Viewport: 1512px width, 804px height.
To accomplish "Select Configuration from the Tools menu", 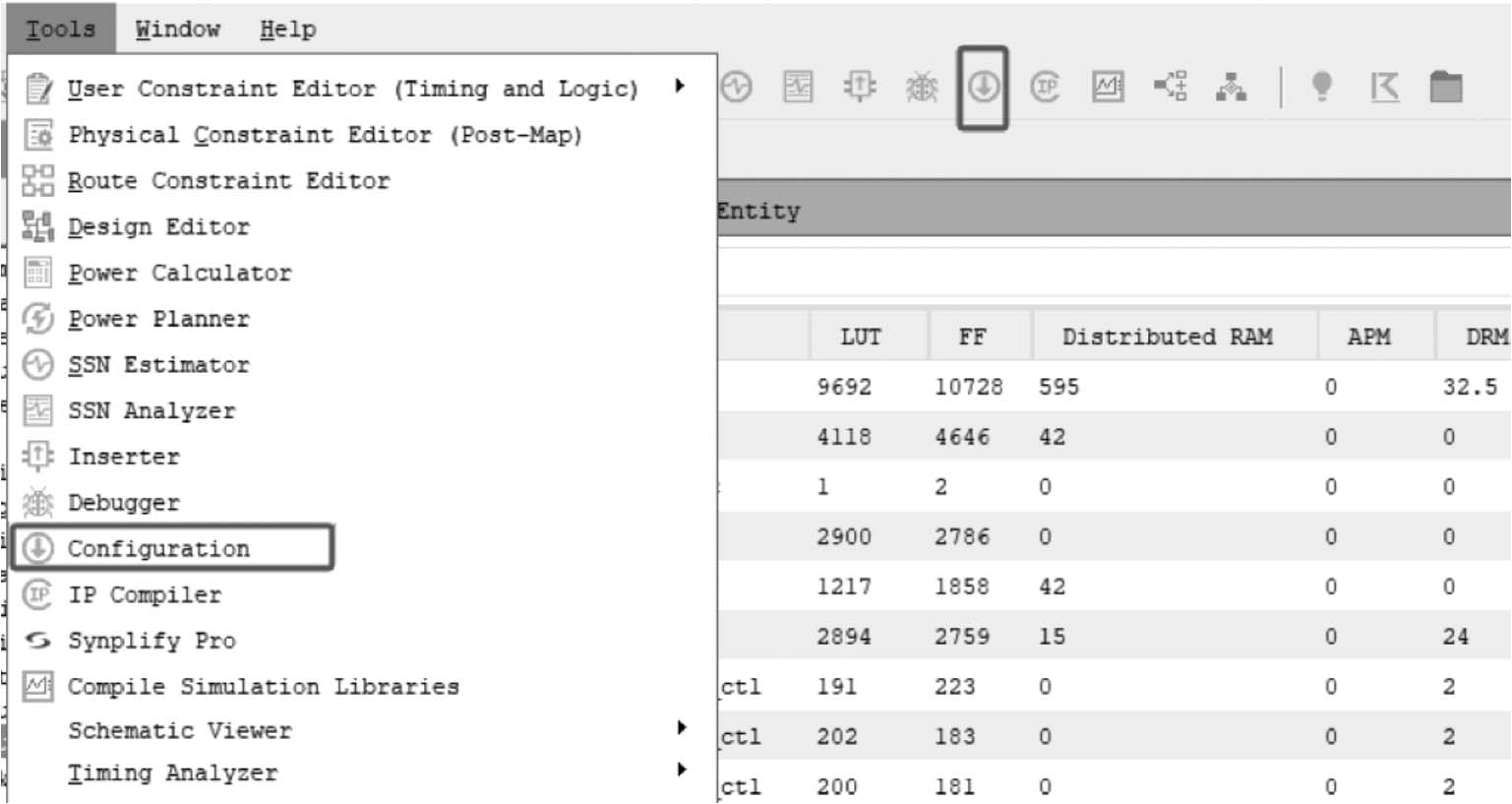I will [158, 548].
